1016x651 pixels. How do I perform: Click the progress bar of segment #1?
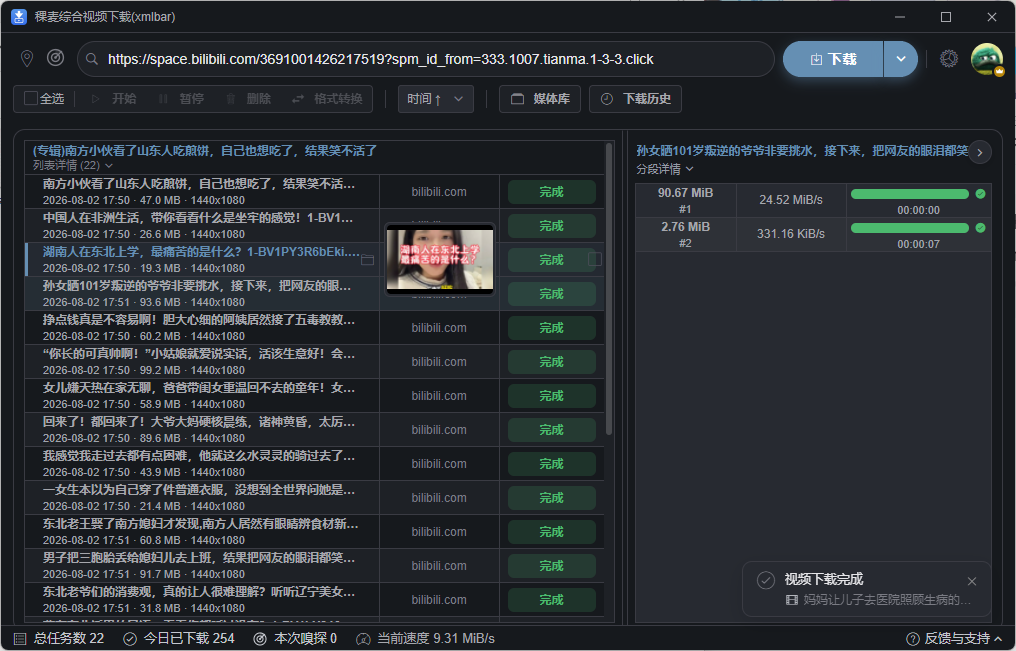910,194
